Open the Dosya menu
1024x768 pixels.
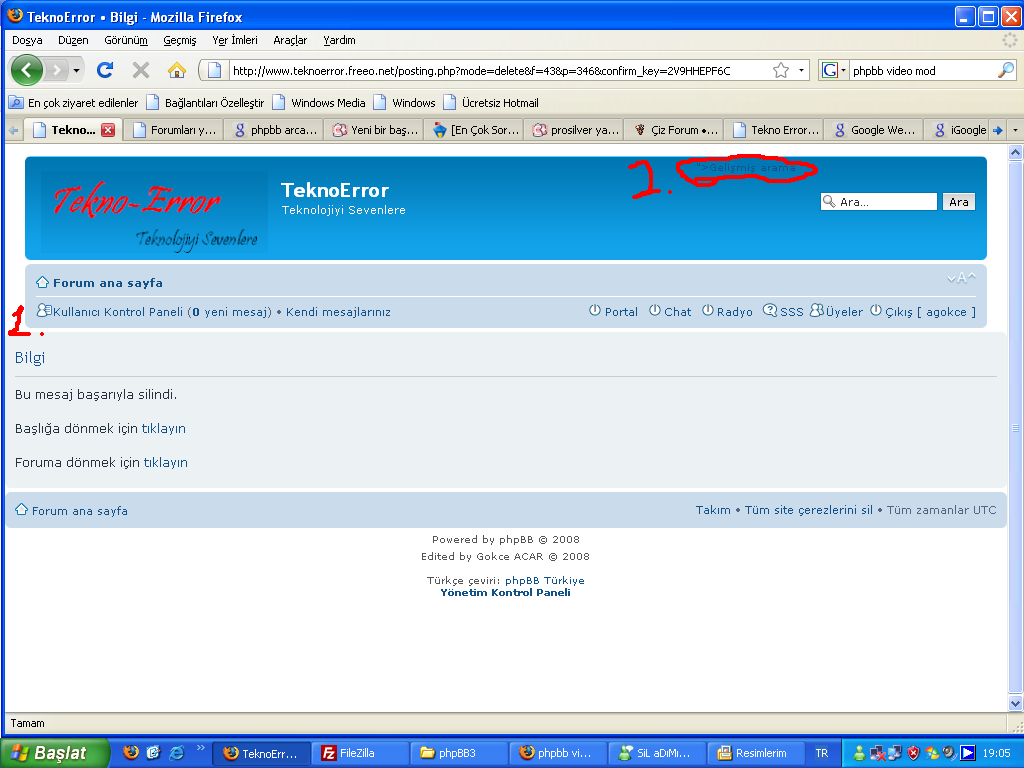[27, 40]
